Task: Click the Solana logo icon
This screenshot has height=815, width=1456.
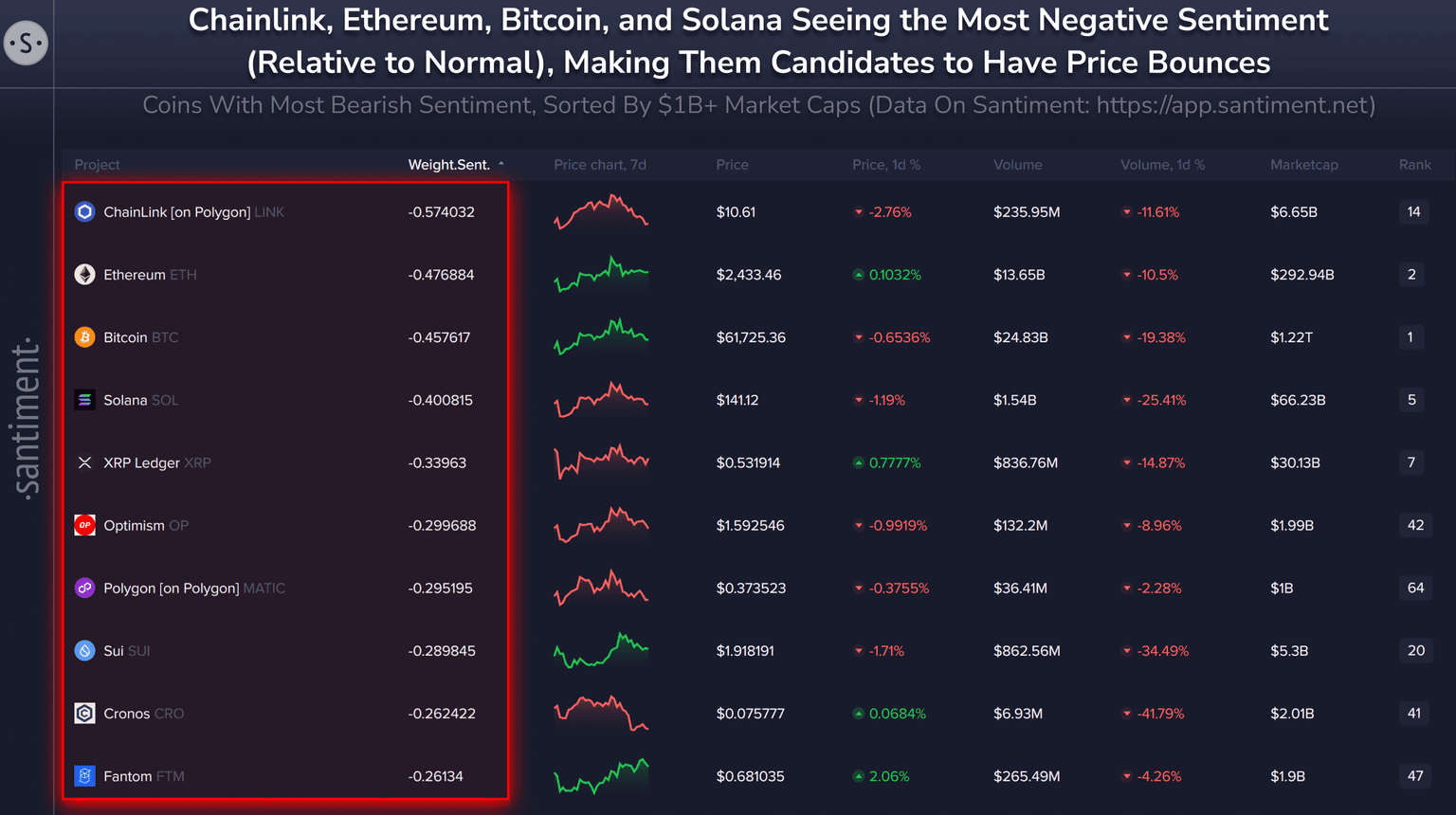Action: click(x=84, y=400)
